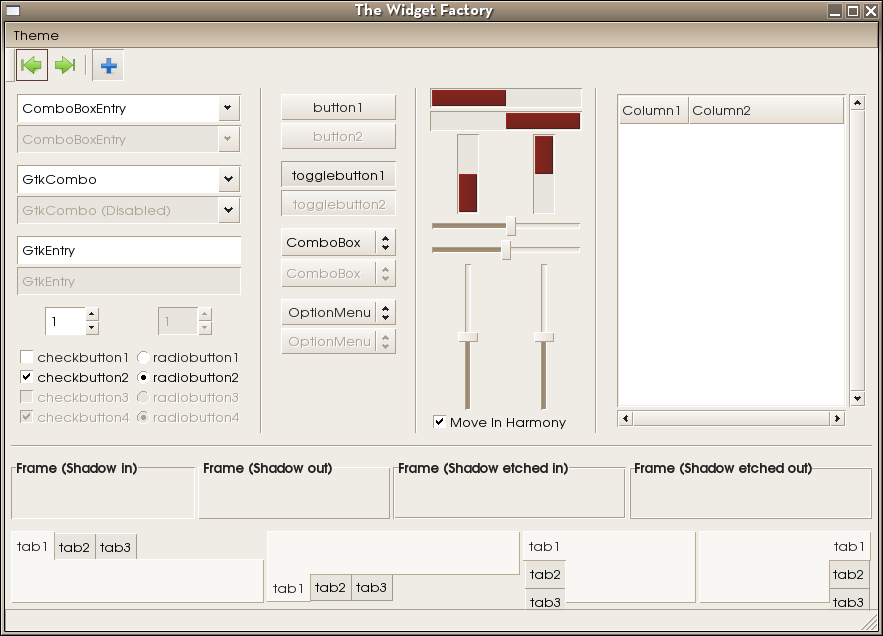
Task: Click the Frame (Shadow in) label
Action: coord(77,468)
